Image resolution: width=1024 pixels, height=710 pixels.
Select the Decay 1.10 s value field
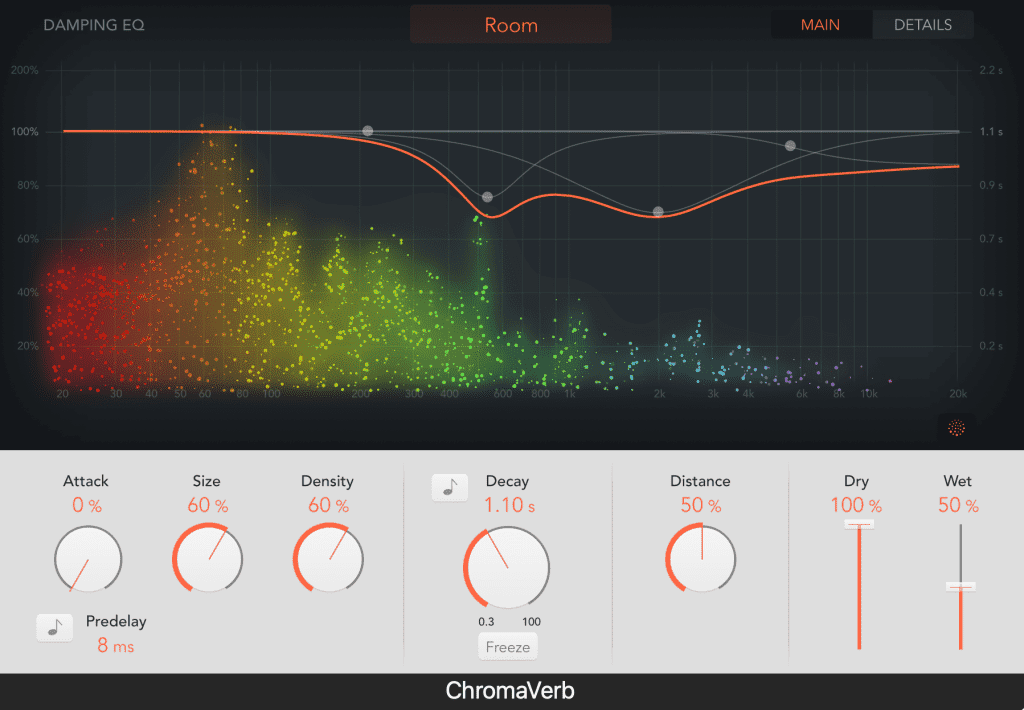pos(509,505)
